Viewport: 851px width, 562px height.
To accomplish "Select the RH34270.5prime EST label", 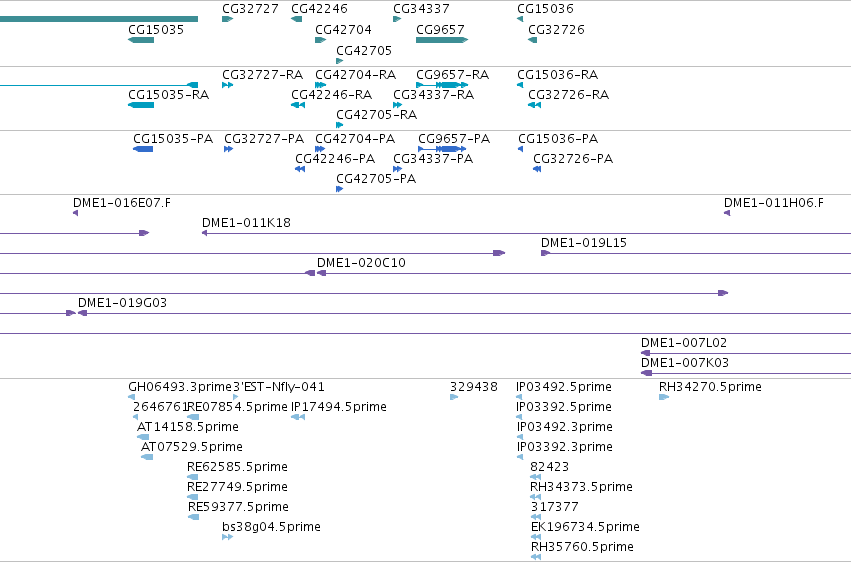I will [x=710, y=387].
